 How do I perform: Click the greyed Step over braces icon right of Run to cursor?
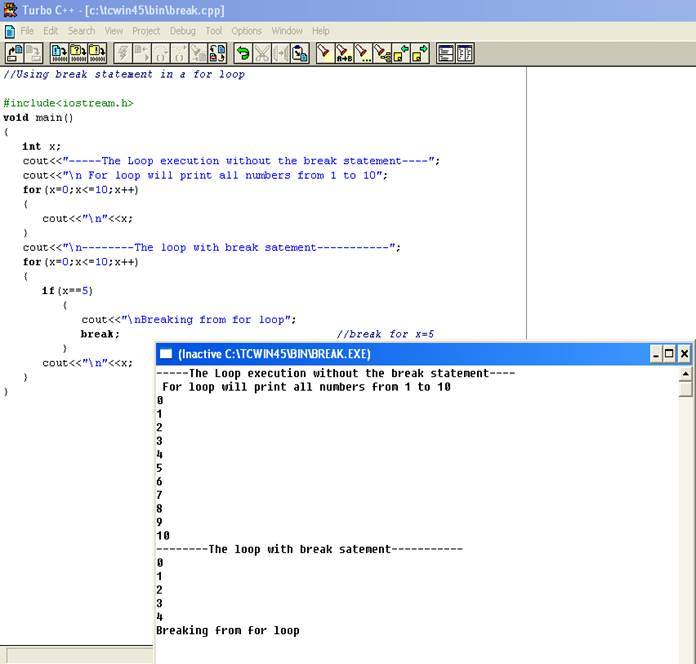(x=161, y=53)
